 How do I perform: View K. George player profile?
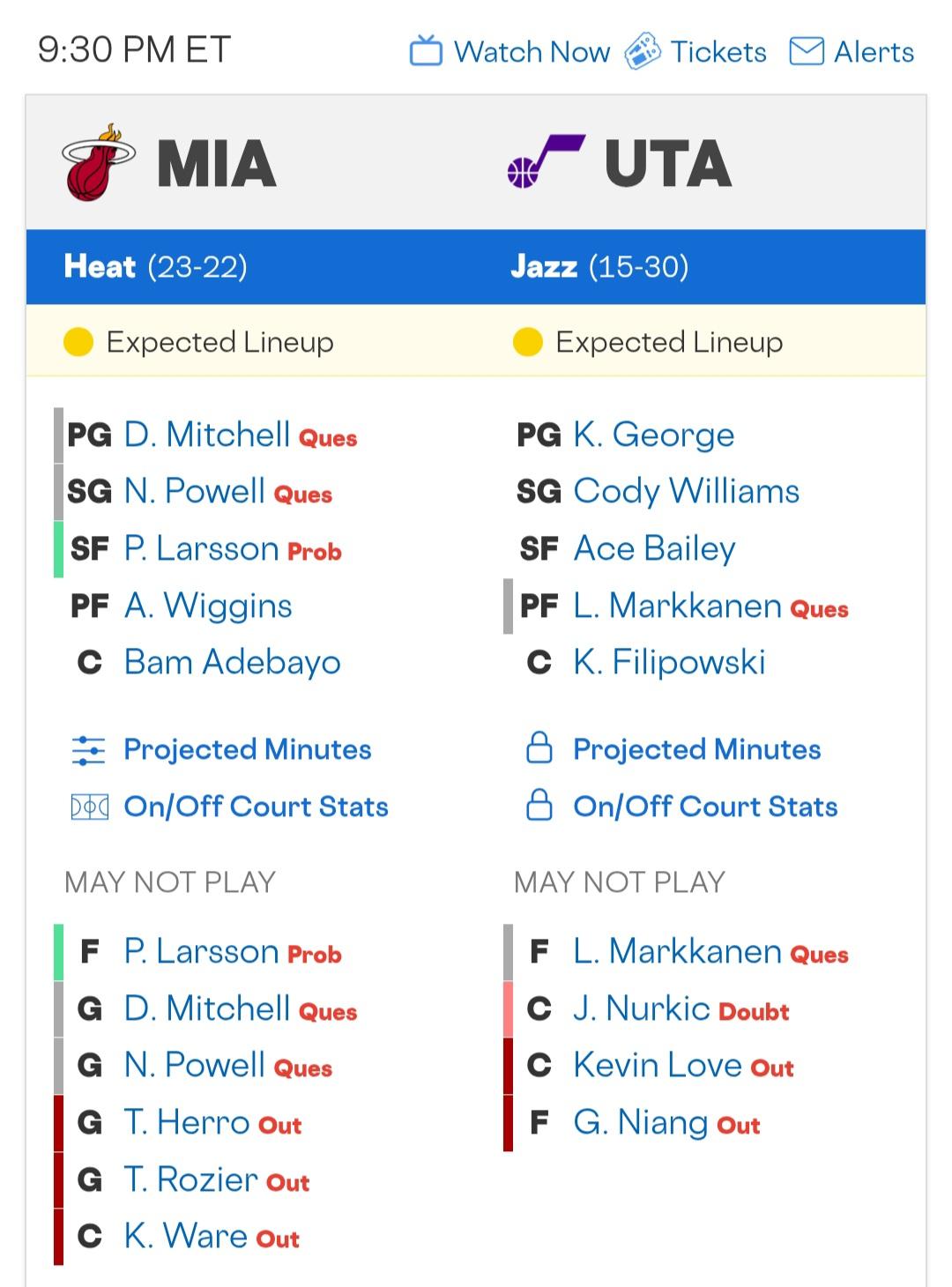(x=653, y=435)
